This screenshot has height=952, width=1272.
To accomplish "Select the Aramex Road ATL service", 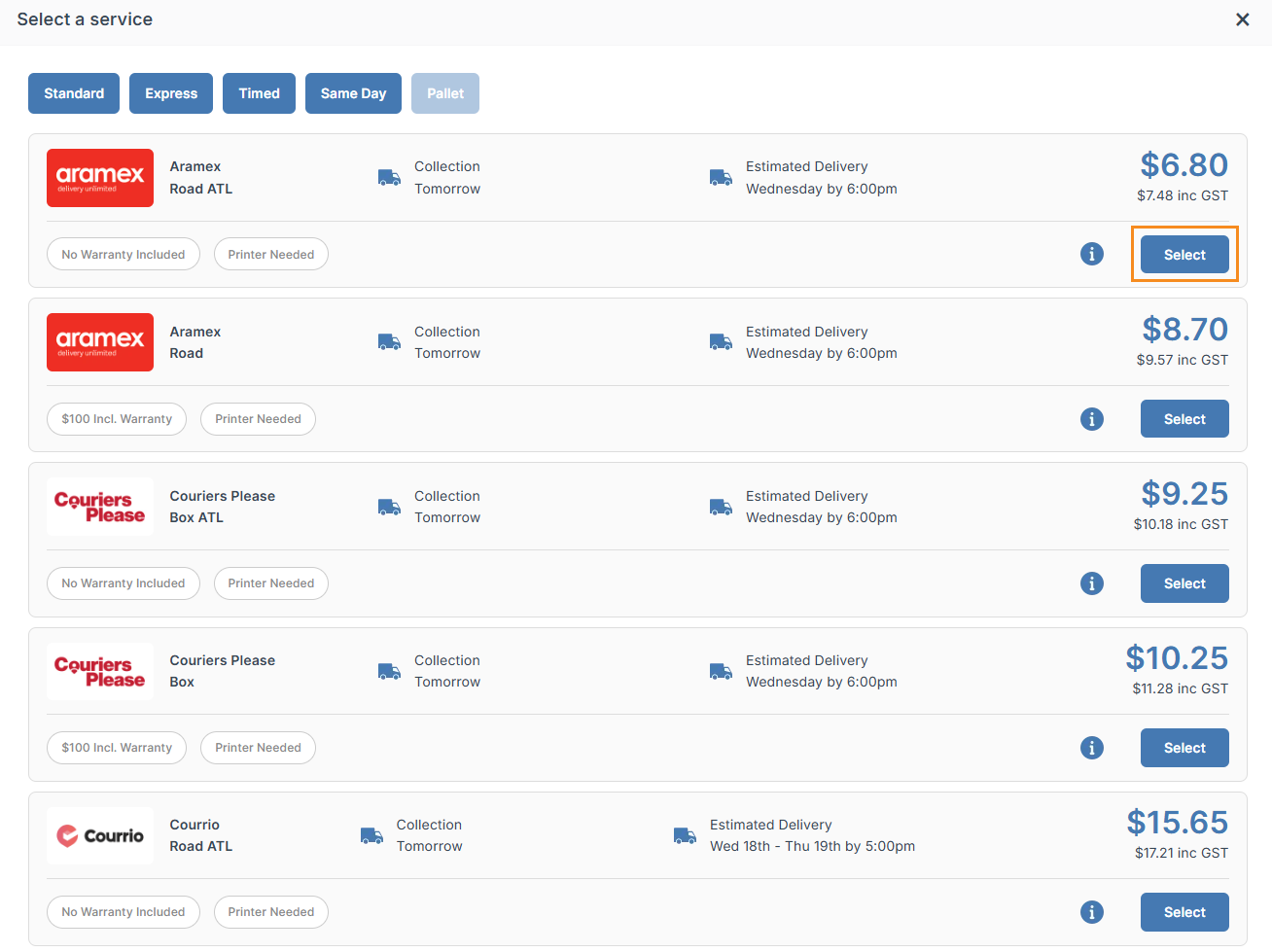I will pos(1184,254).
